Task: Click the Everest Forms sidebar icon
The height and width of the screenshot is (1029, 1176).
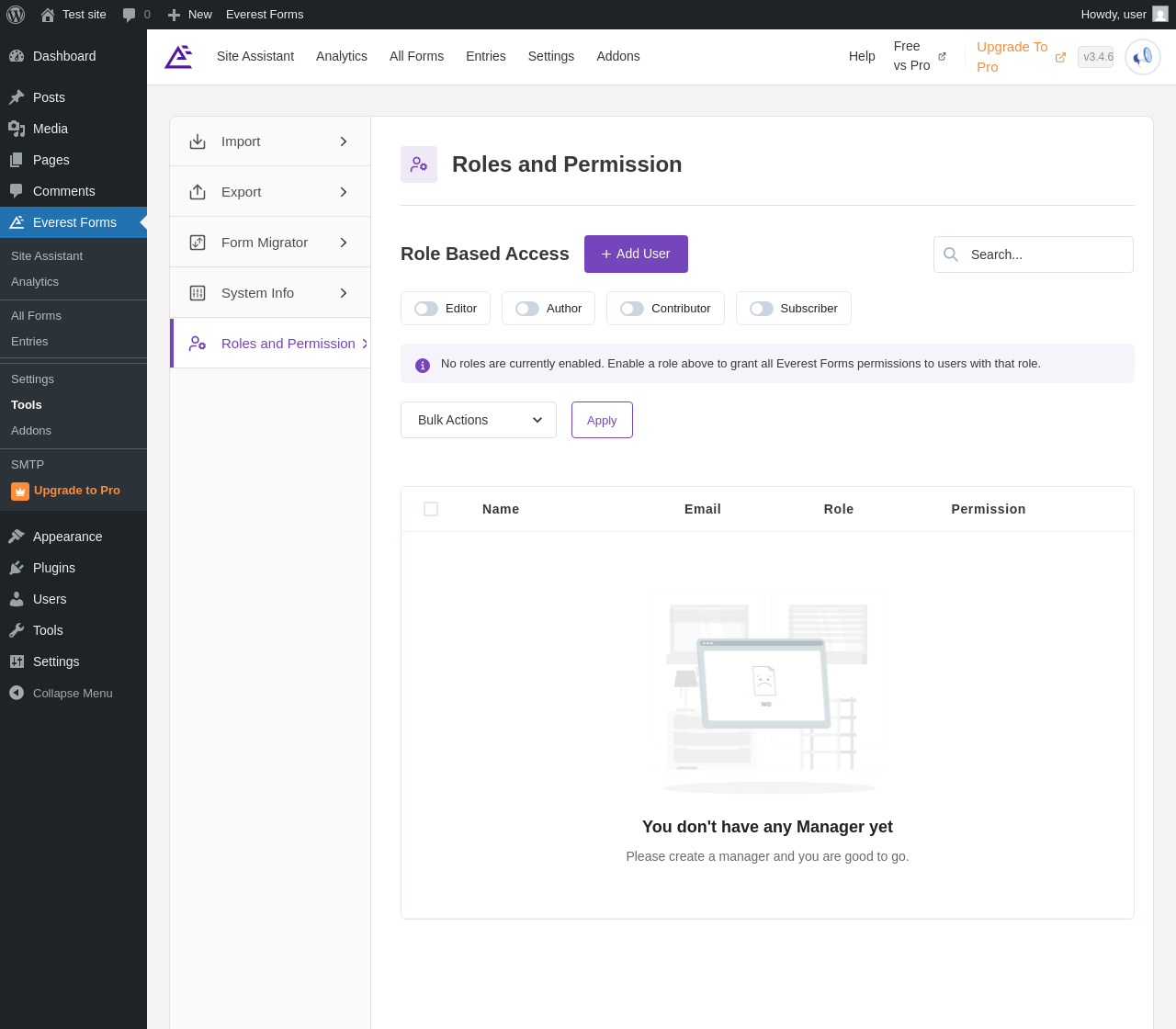Action: tap(17, 222)
